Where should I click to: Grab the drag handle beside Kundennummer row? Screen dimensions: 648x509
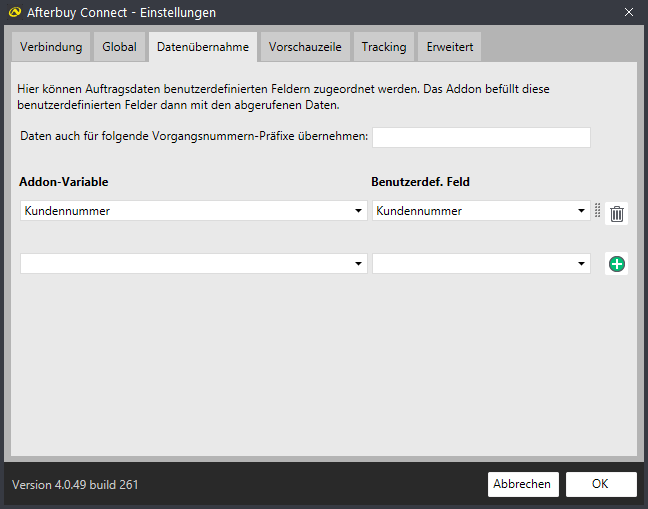pyautogui.click(x=598, y=210)
